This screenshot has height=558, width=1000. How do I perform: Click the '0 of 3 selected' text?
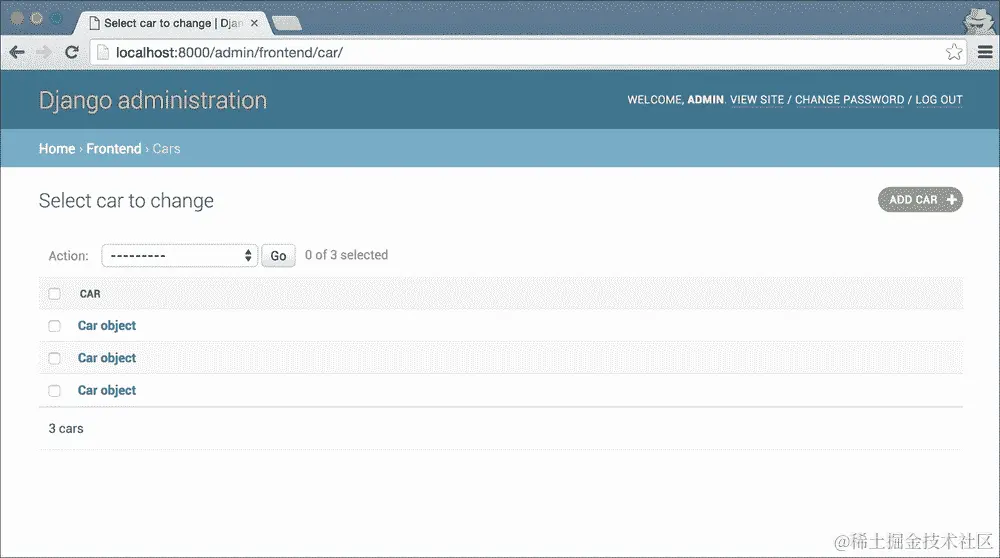click(346, 255)
